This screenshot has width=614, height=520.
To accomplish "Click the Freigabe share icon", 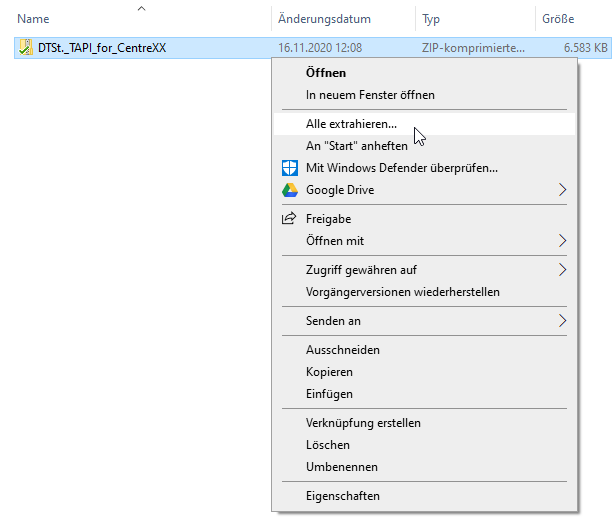I will (289, 218).
